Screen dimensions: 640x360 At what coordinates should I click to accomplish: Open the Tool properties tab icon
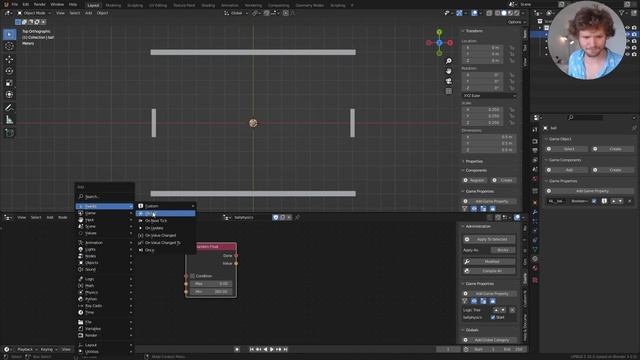[x=535, y=129]
